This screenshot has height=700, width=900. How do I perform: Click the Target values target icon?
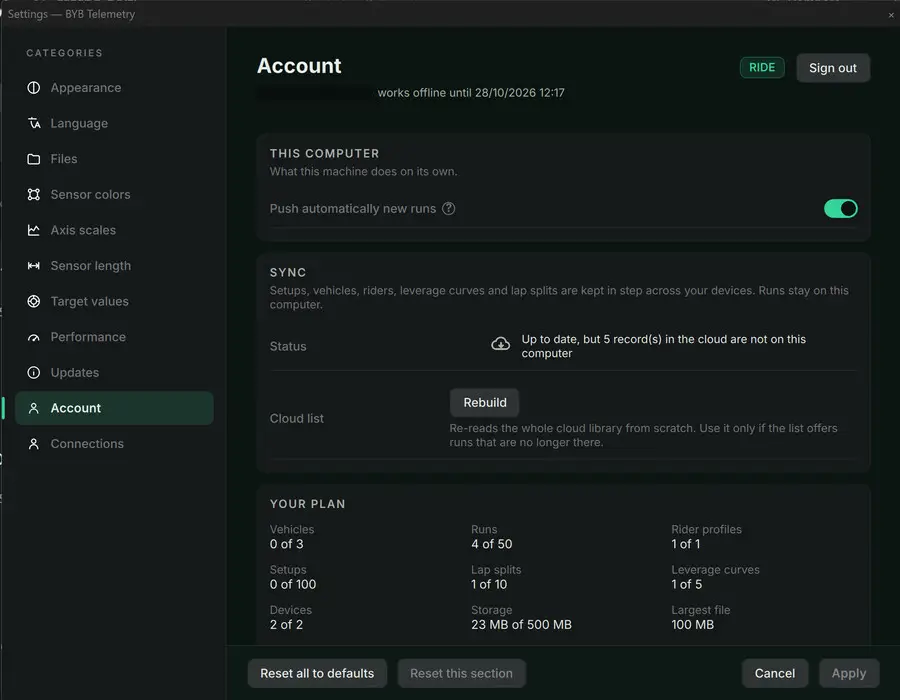point(34,301)
